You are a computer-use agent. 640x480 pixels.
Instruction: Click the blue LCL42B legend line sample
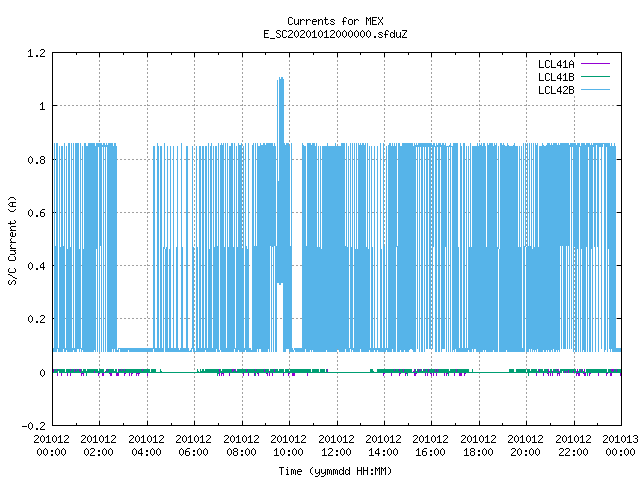[595, 89]
